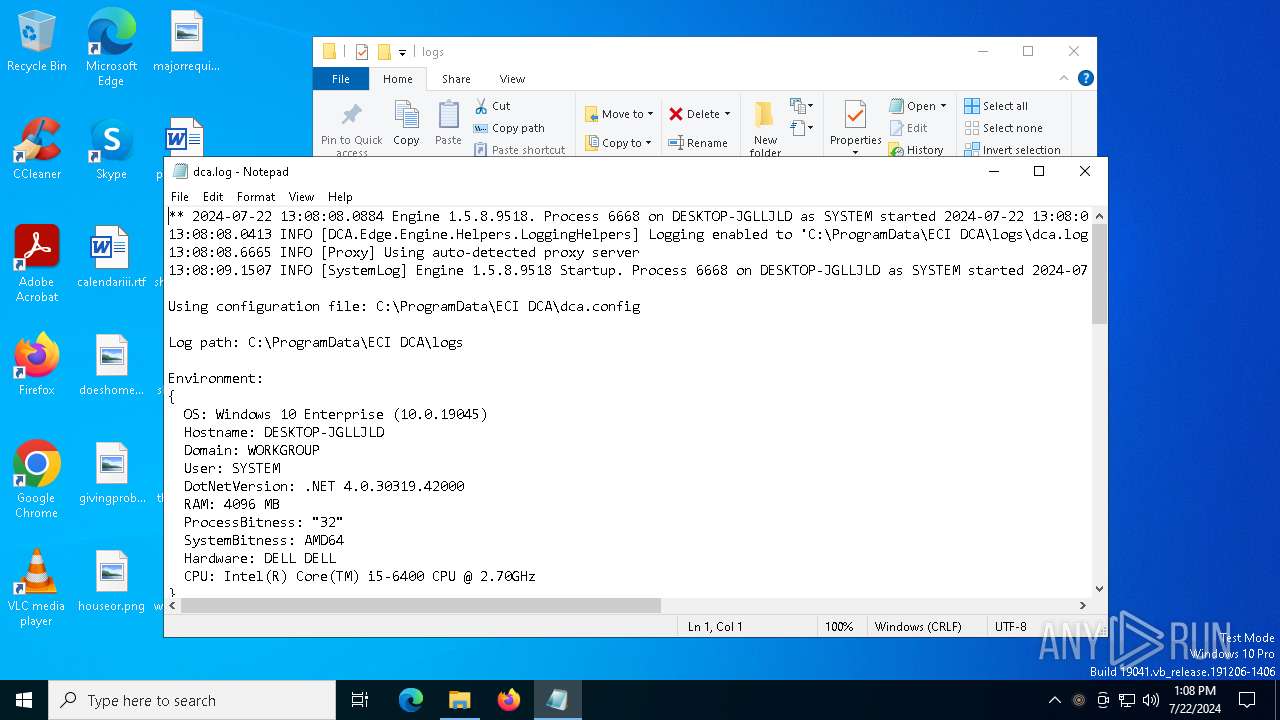Open Notepad Edit menu
1280x720 pixels.
(x=213, y=197)
